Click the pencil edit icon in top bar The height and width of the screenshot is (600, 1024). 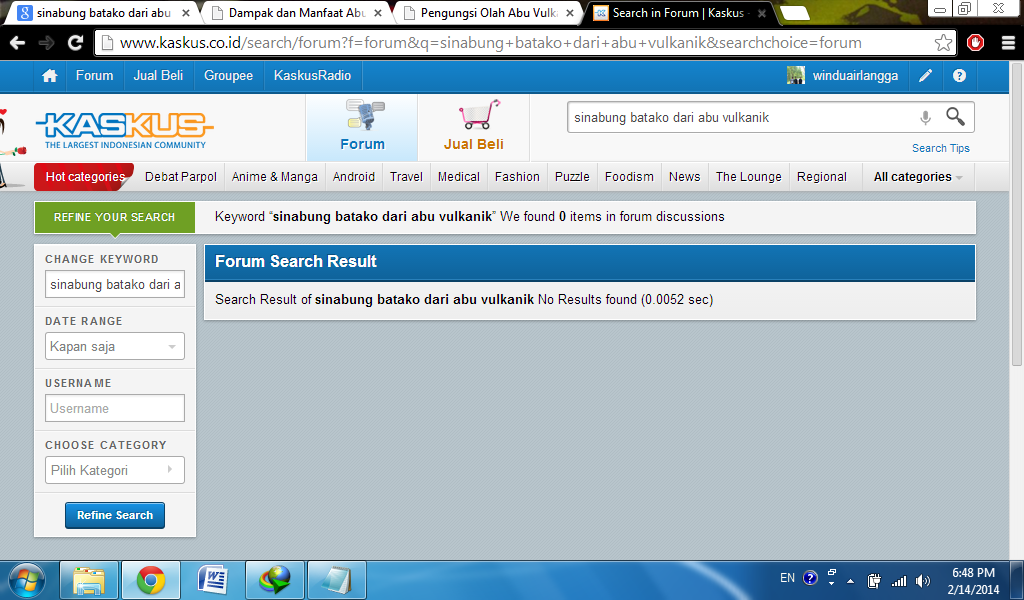click(x=925, y=76)
